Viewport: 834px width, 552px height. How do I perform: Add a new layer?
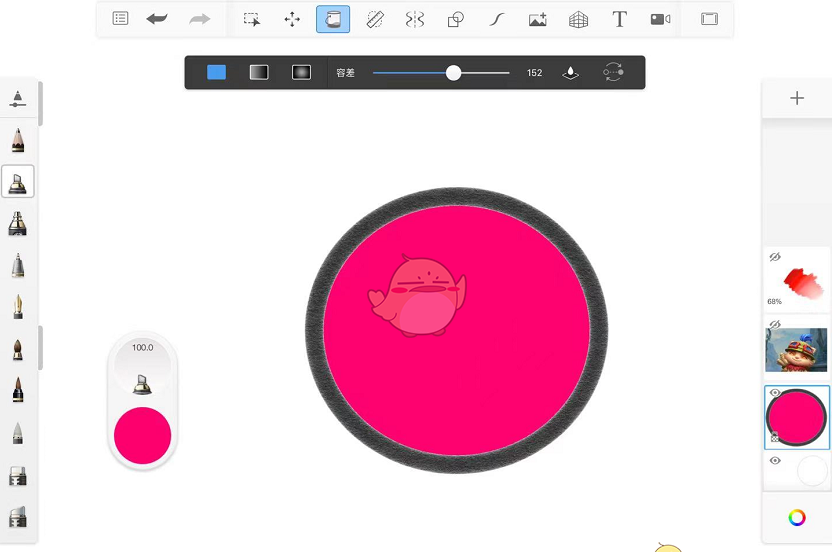(797, 98)
